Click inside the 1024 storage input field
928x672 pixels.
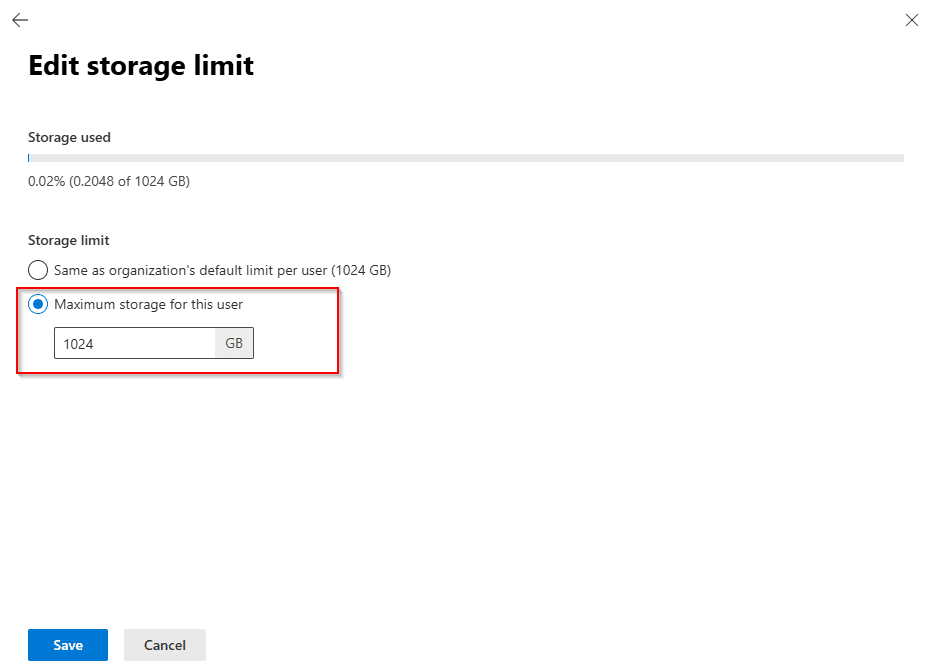[x=135, y=343]
